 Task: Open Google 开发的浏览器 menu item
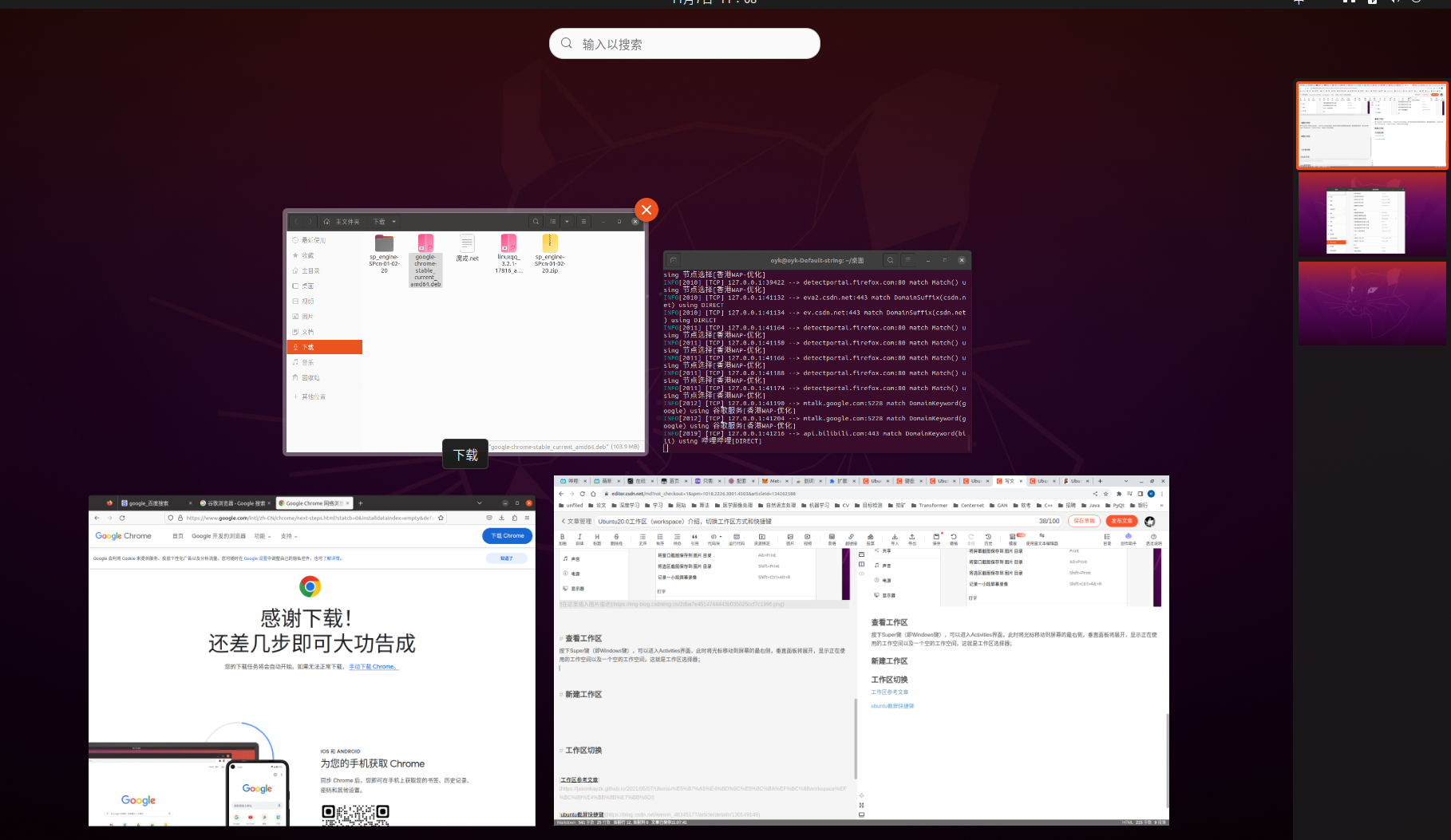coord(219,536)
